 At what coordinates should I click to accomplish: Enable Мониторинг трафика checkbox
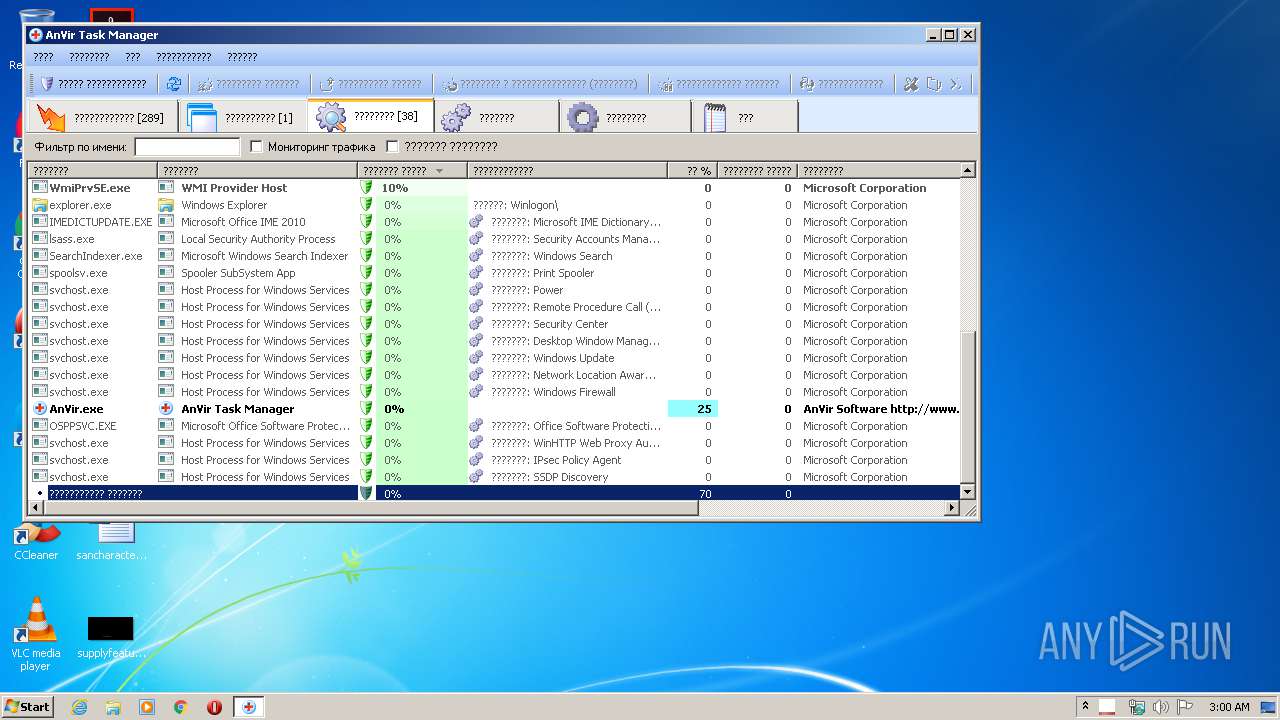pyautogui.click(x=256, y=147)
